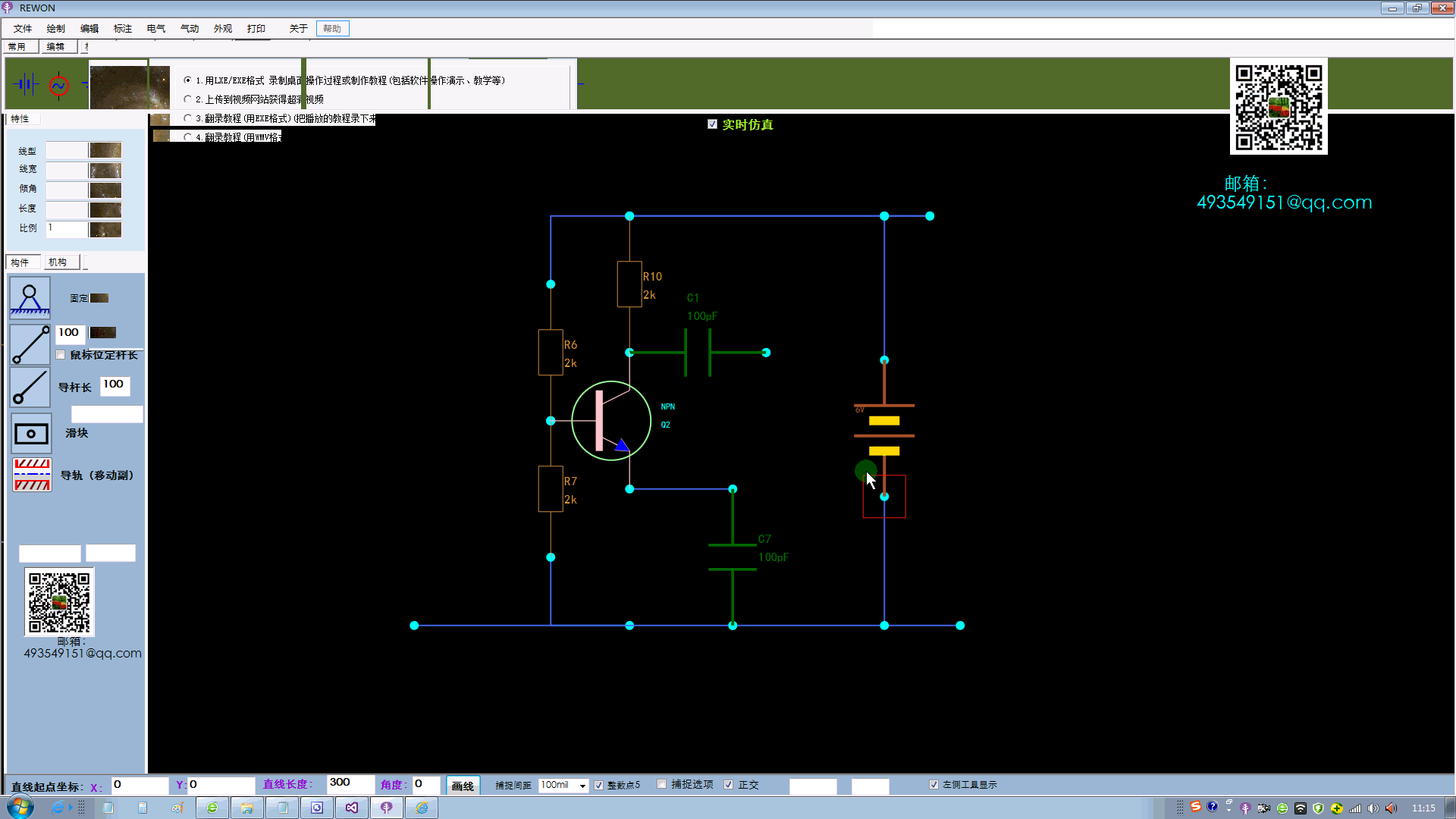Select the fixed hinge support tool
This screenshot has height=819, width=1456.
(x=30, y=297)
